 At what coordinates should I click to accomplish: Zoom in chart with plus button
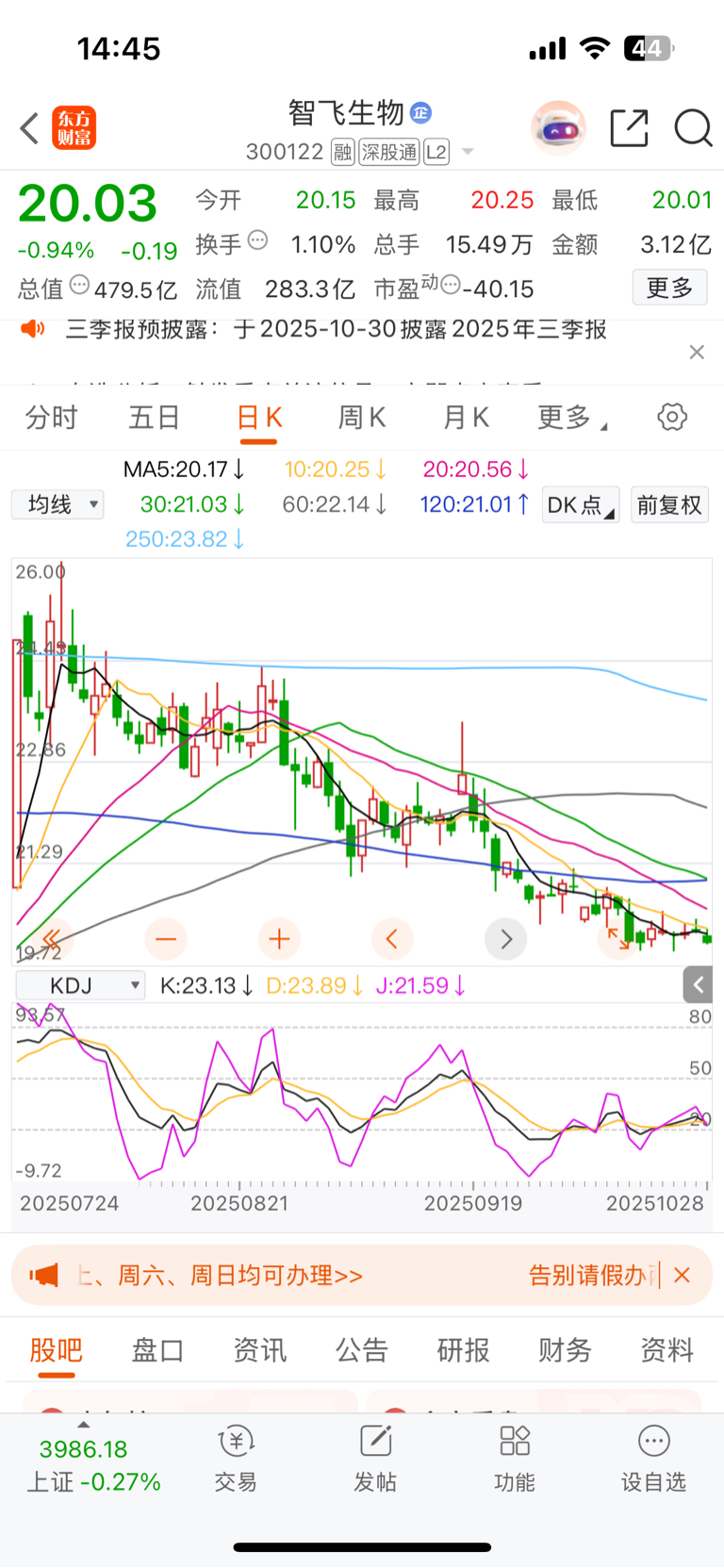click(x=279, y=939)
